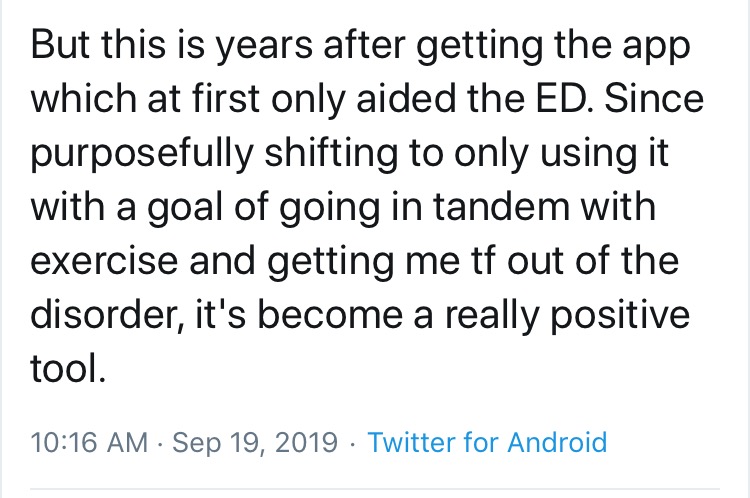The height and width of the screenshot is (498, 750).
Task: Click the word 'purposefully' in the tweet
Action: (142, 154)
